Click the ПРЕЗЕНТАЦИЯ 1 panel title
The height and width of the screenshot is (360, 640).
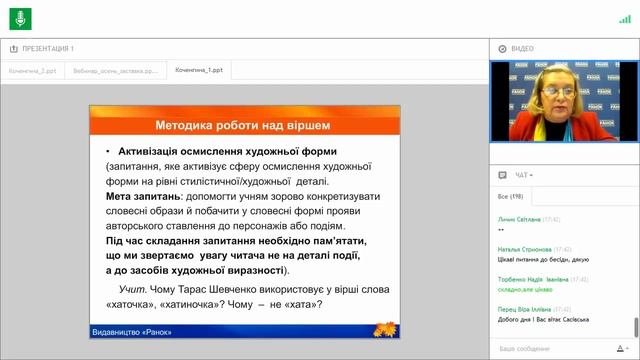click(x=48, y=49)
